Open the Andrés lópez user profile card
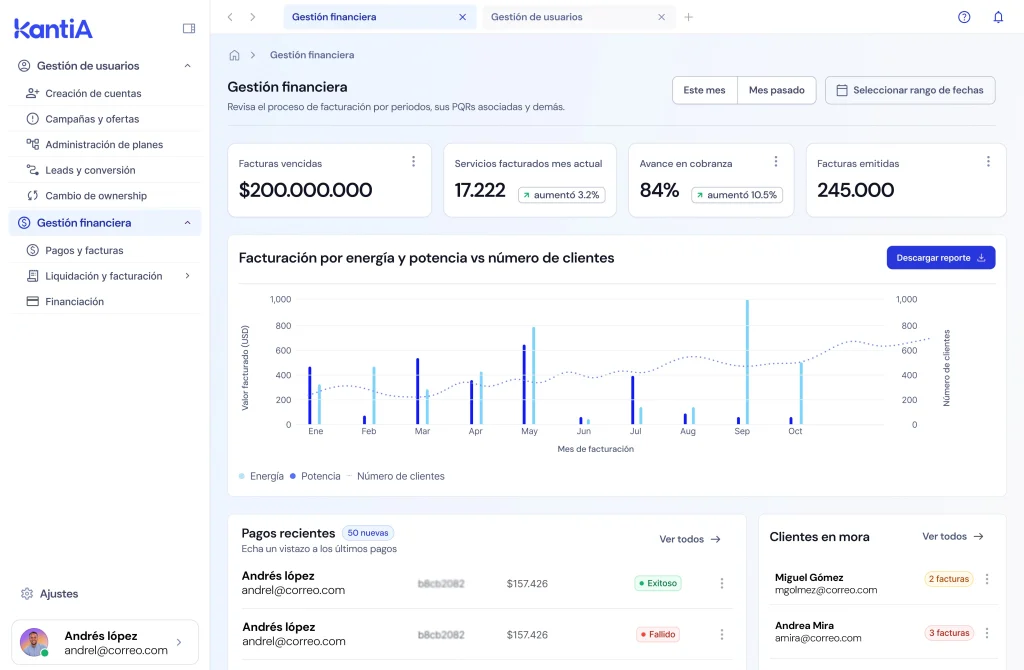Screen dimensions: 1024x670 105,642
